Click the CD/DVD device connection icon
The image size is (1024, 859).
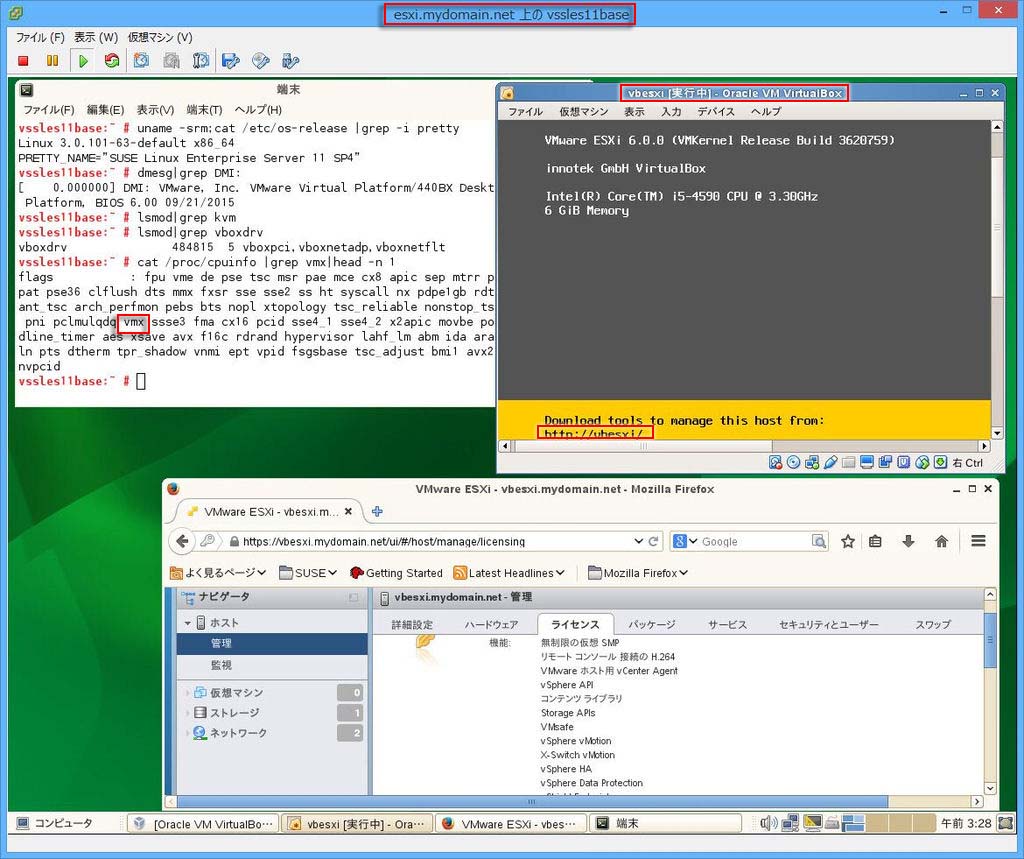coord(260,61)
